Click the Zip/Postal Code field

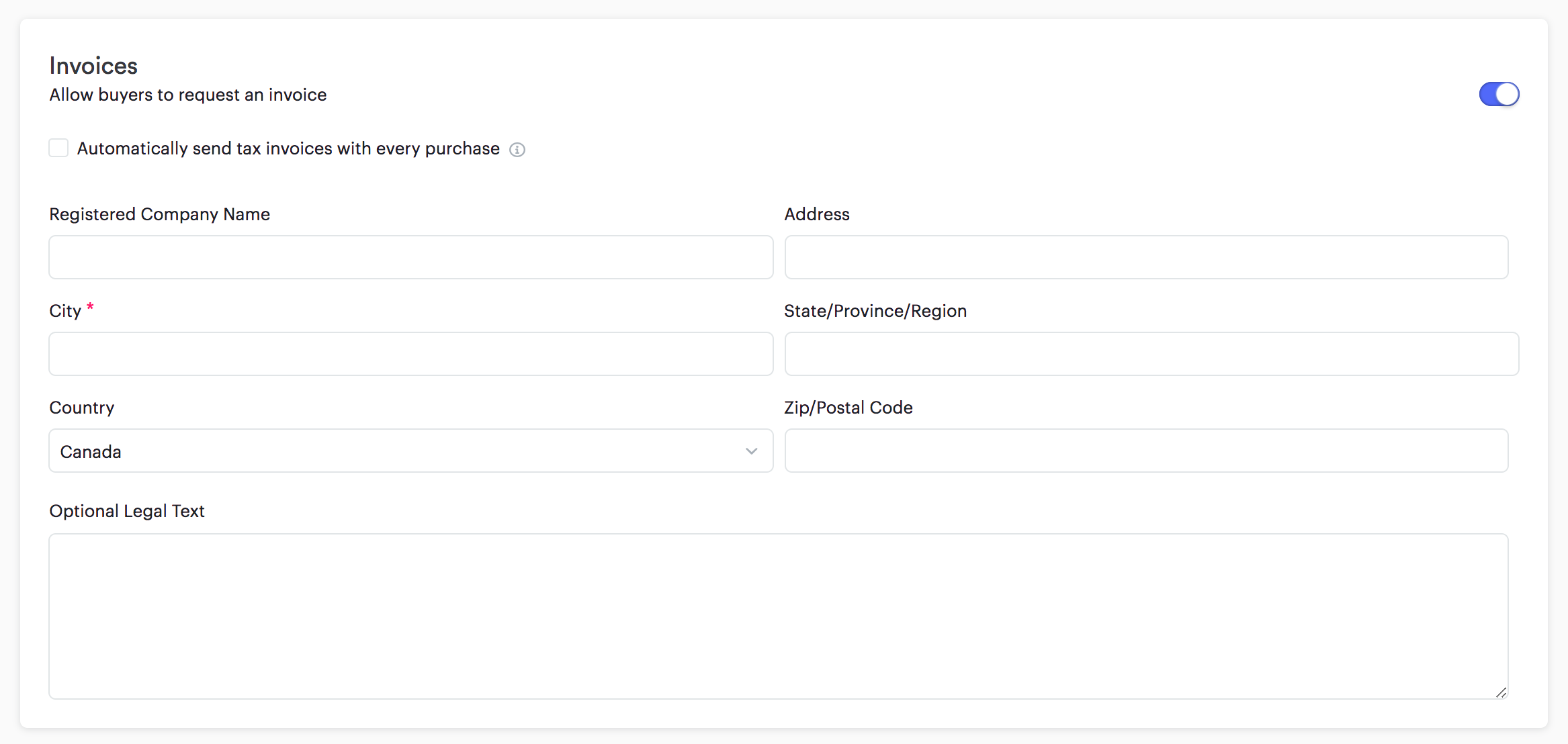1146,451
